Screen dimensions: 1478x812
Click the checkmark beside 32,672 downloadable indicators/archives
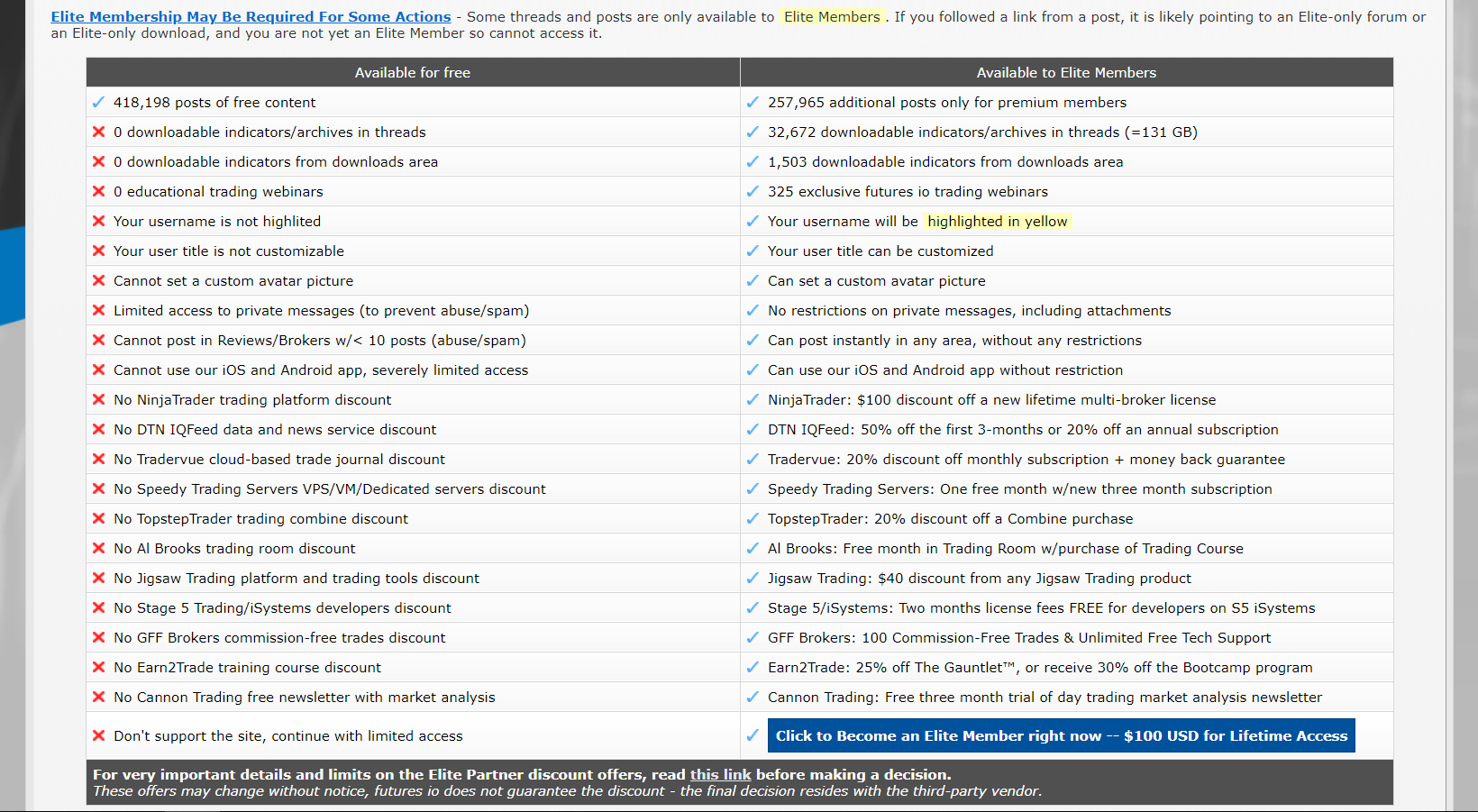(x=753, y=132)
